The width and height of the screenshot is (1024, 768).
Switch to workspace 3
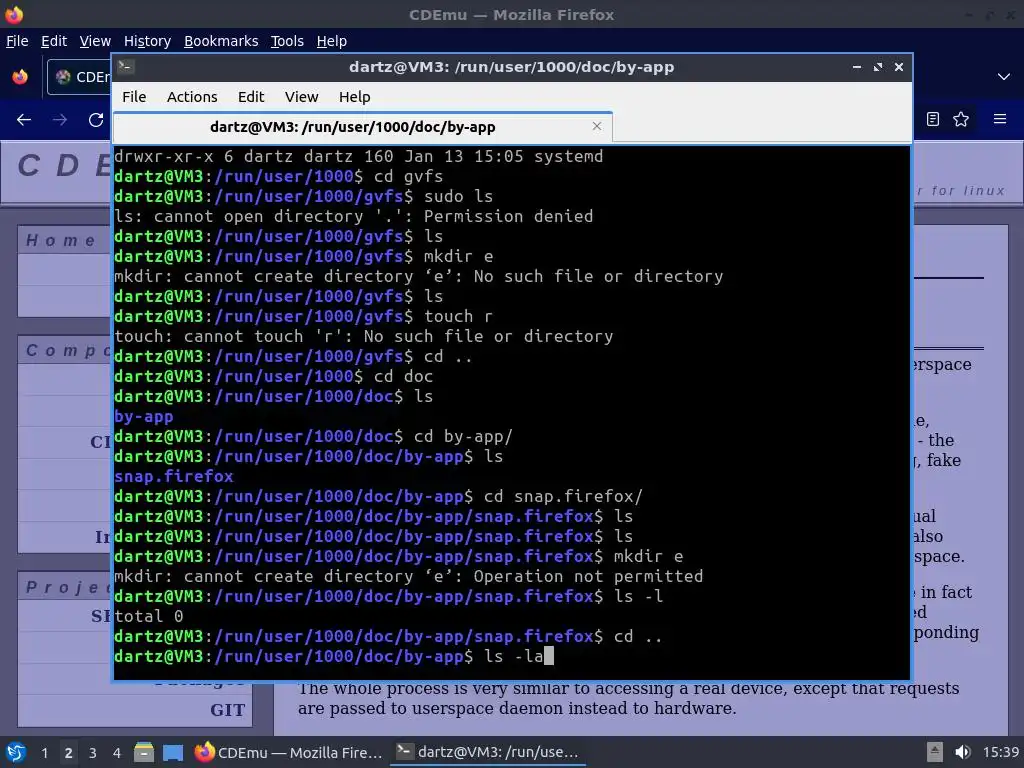click(x=93, y=753)
